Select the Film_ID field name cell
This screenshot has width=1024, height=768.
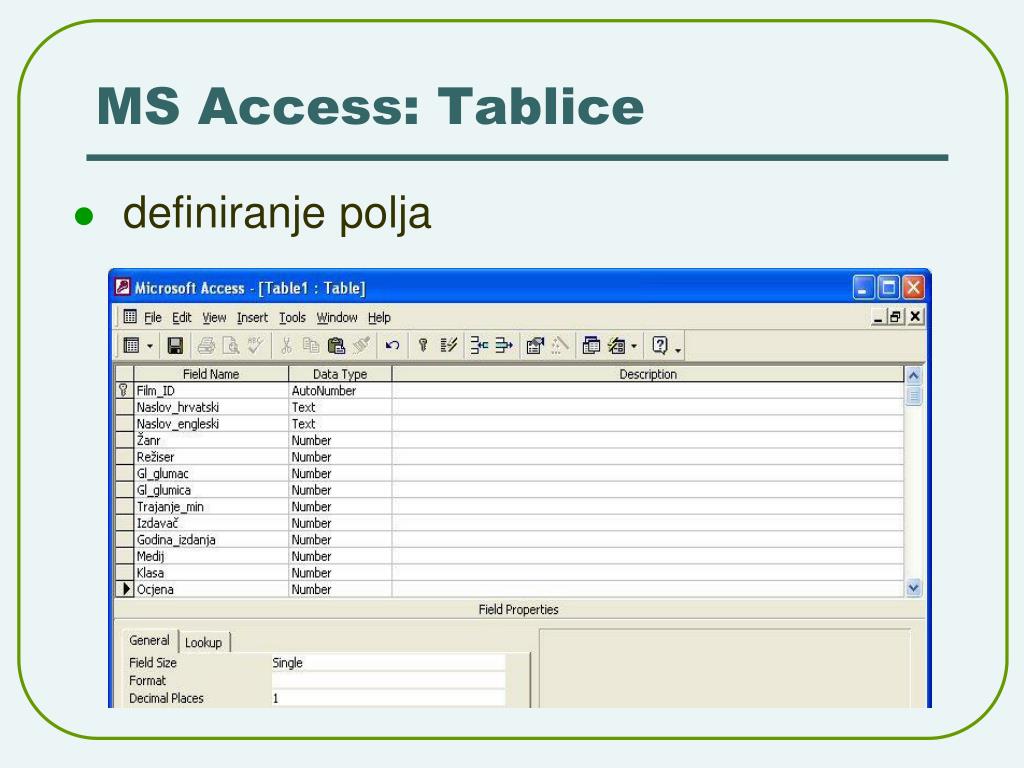pos(211,391)
